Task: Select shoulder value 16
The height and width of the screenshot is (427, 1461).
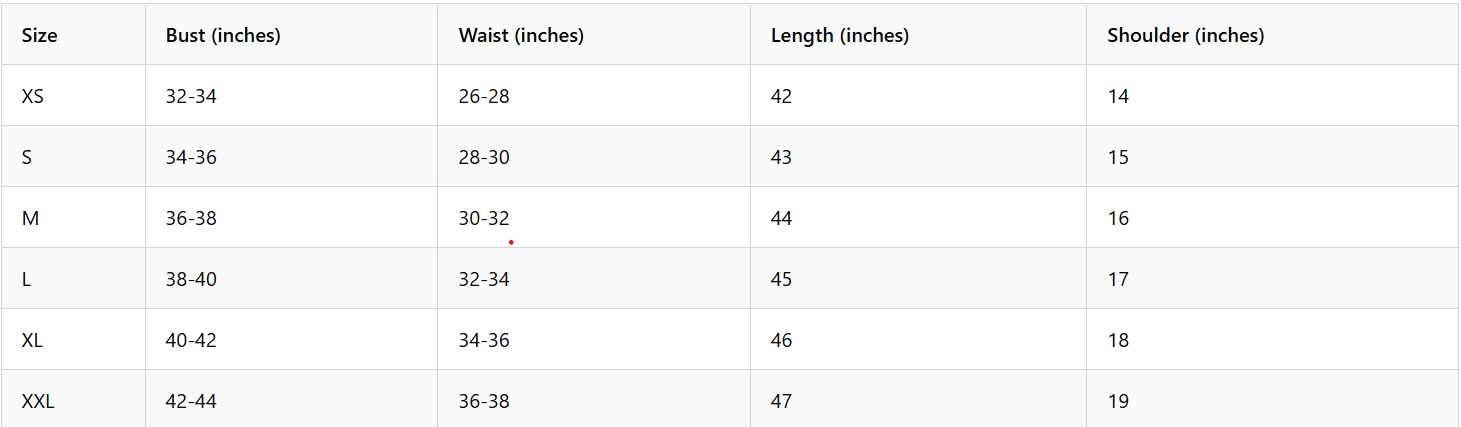Action: [1118, 218]
